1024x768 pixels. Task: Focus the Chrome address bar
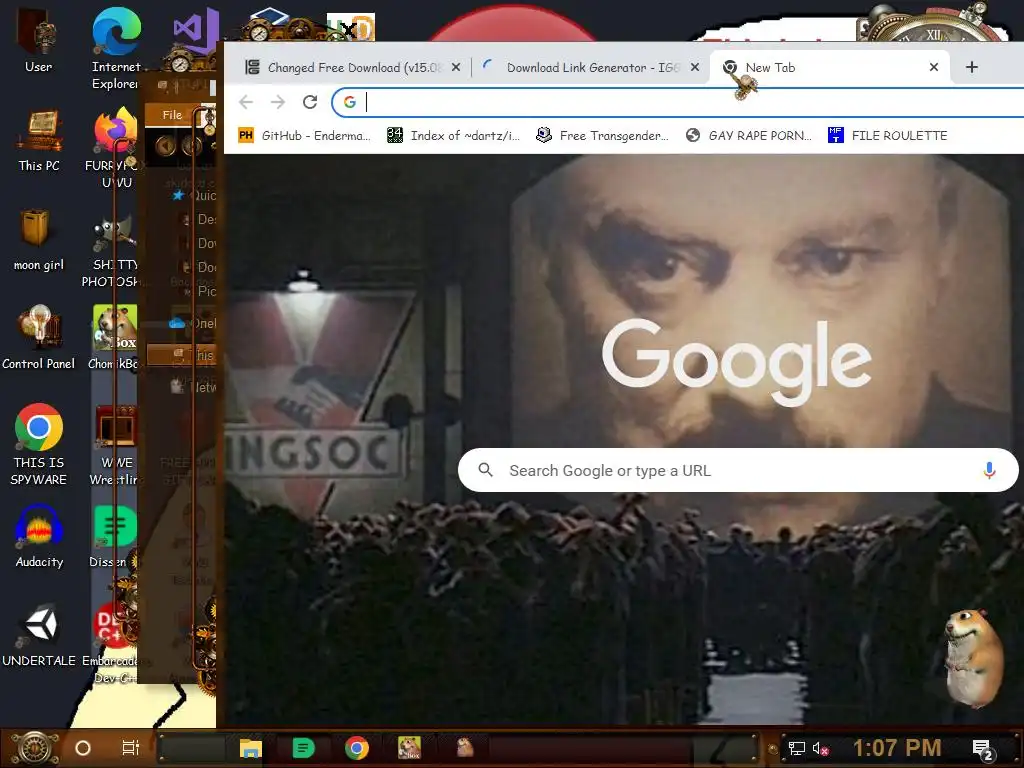coord(679,102)
